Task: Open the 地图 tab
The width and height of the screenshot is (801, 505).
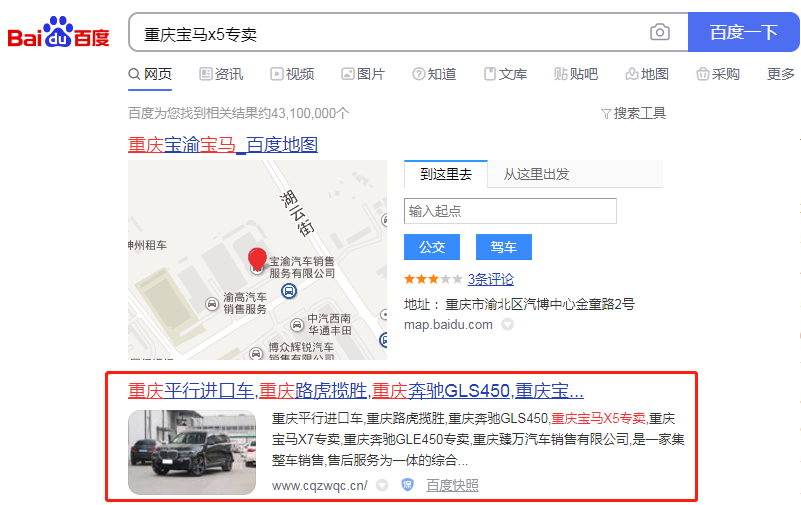Action: [647, 74]
